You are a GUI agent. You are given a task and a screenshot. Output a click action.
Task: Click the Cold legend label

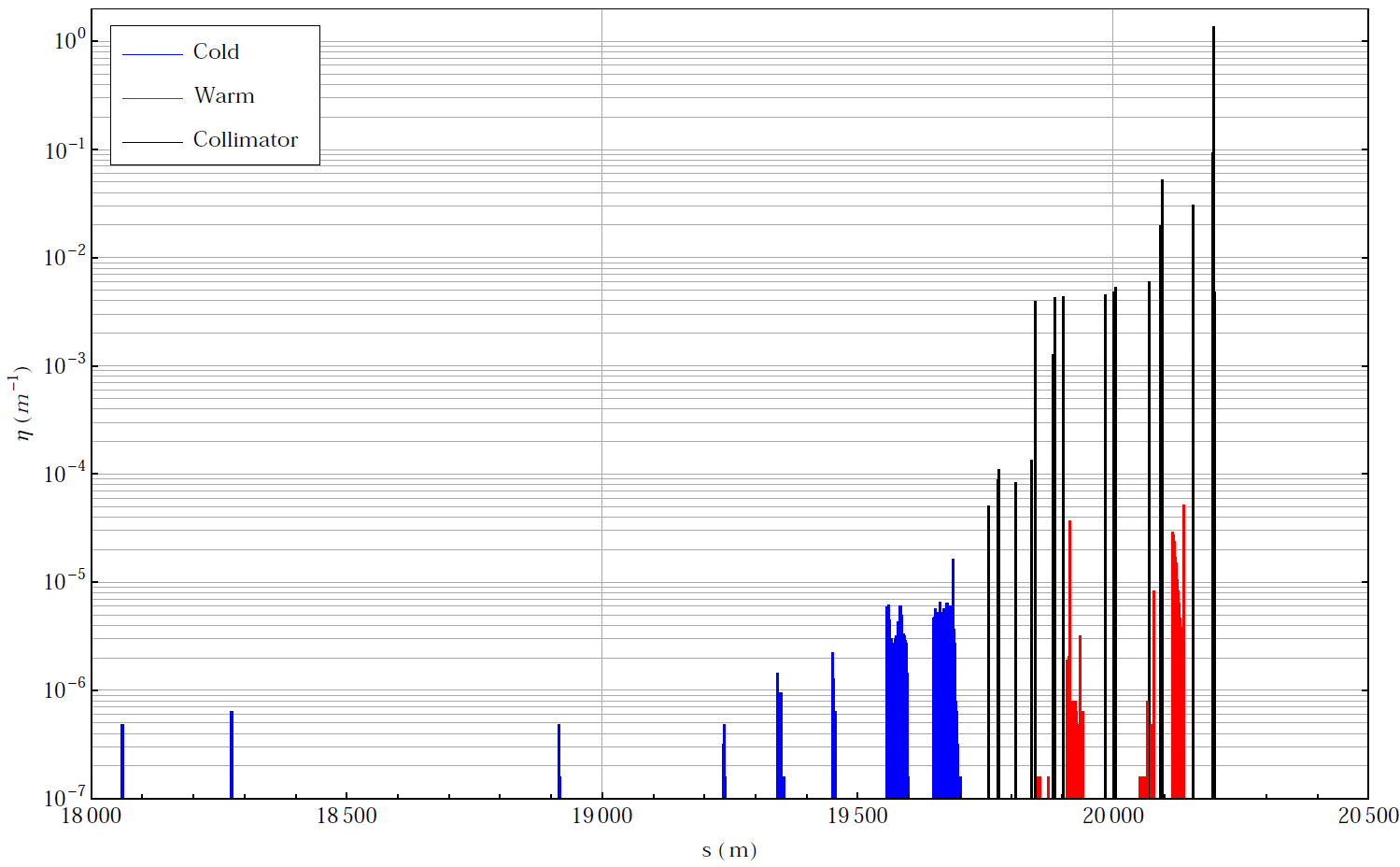pyautogui.click(x=216, y=52)
